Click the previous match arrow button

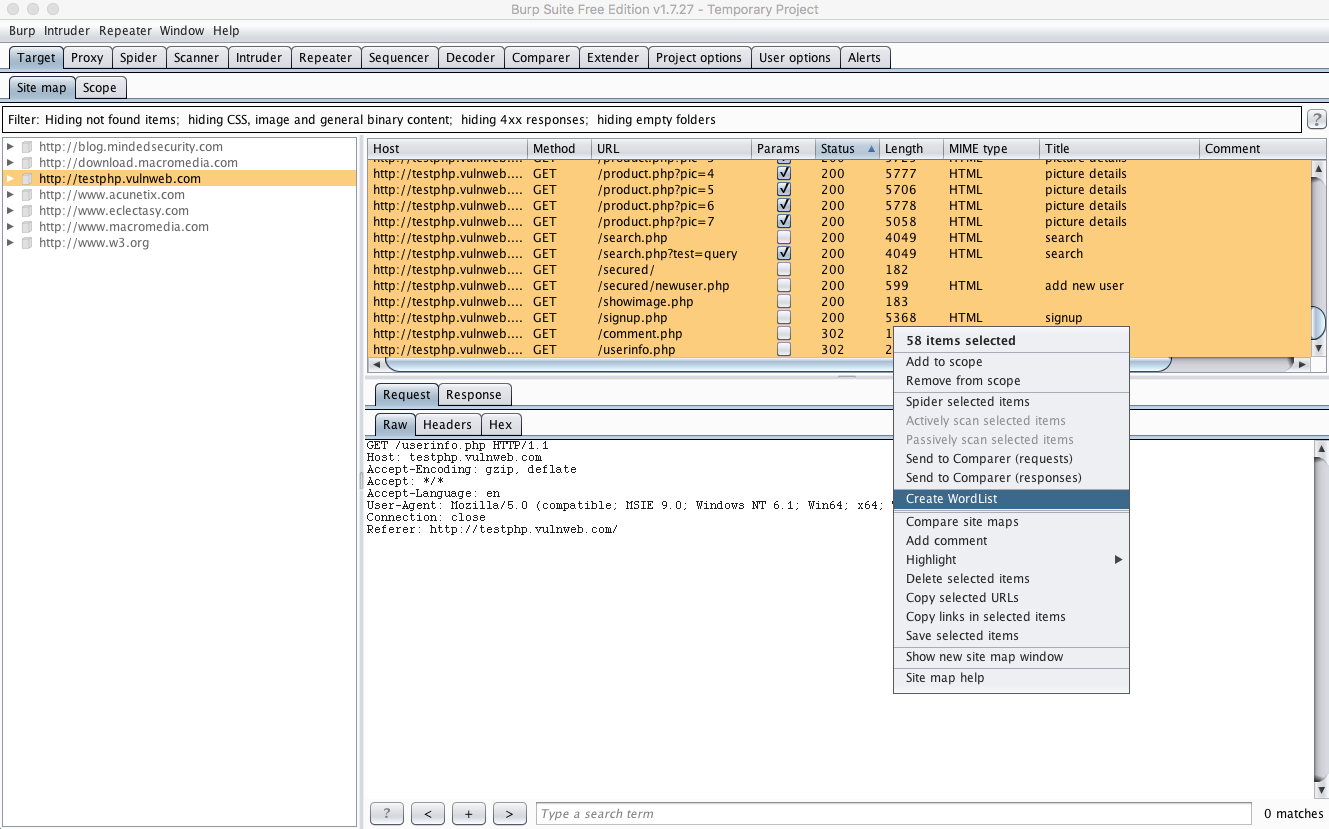point(428,814)
